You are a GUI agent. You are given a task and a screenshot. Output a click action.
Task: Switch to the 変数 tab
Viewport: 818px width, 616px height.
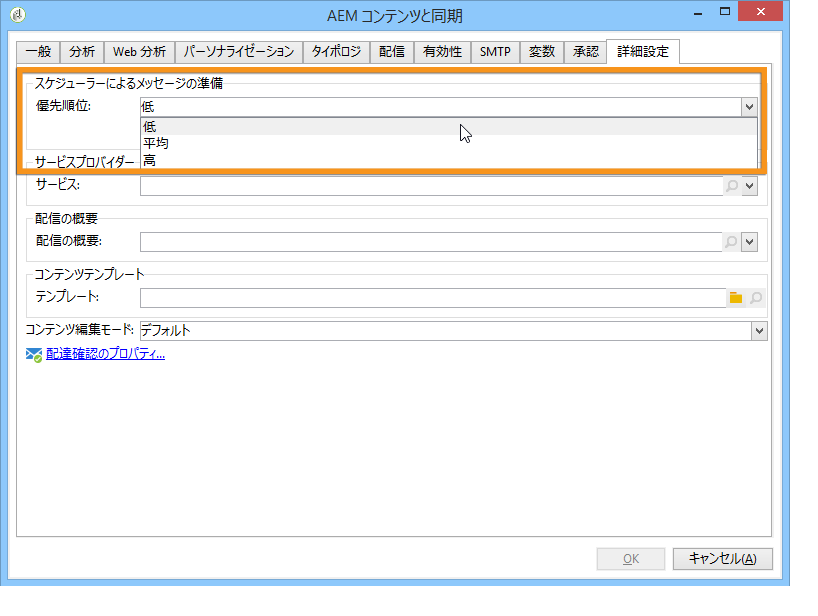click(542, 52)
